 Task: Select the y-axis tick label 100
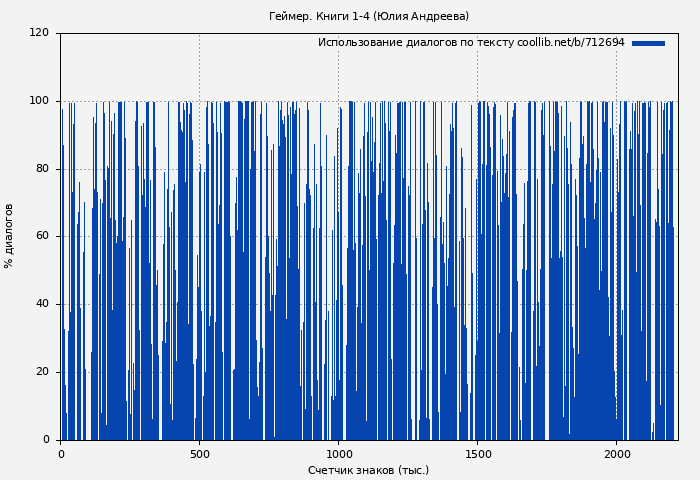pos(39,101)
